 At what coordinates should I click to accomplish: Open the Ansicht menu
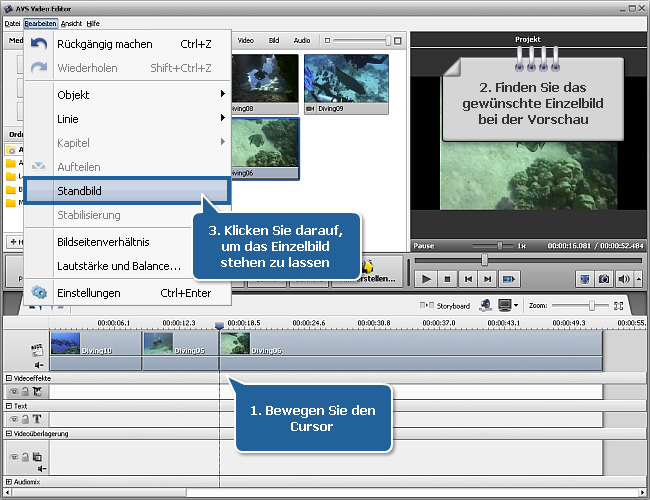pyautogui.click(x=71, y=24)
